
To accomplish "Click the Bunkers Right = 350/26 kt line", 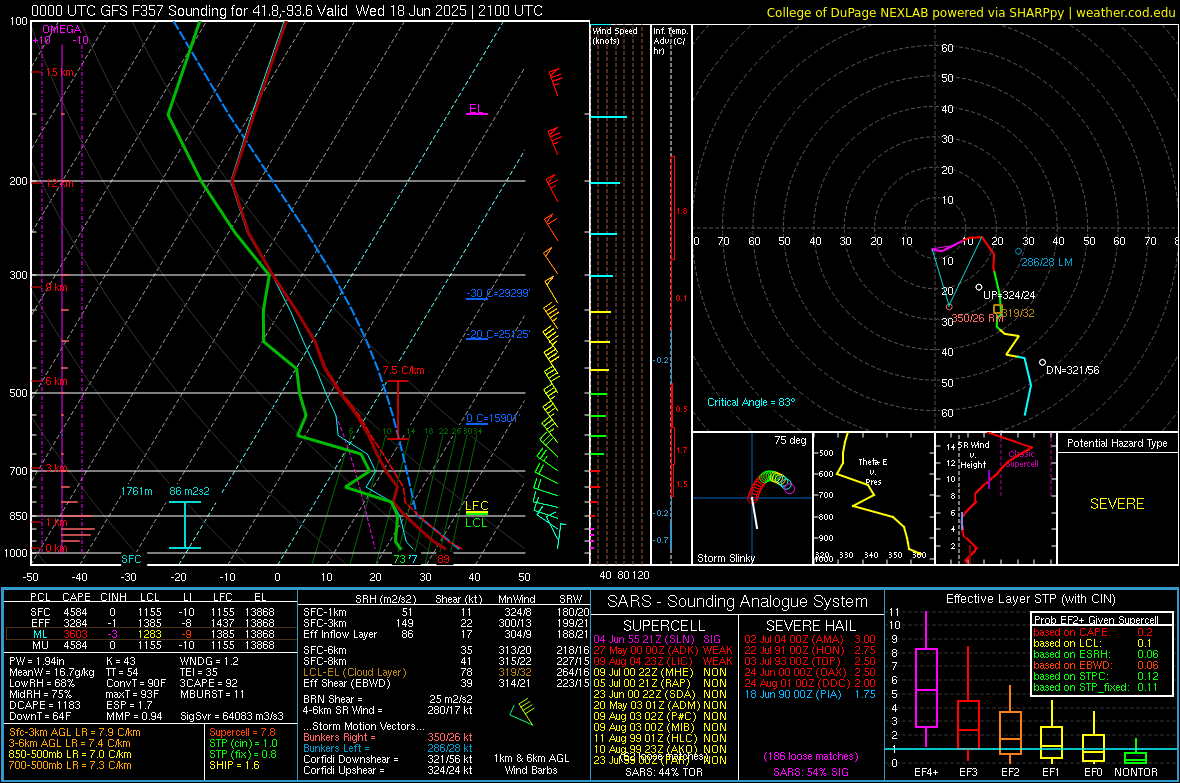I will pos(388,737).
